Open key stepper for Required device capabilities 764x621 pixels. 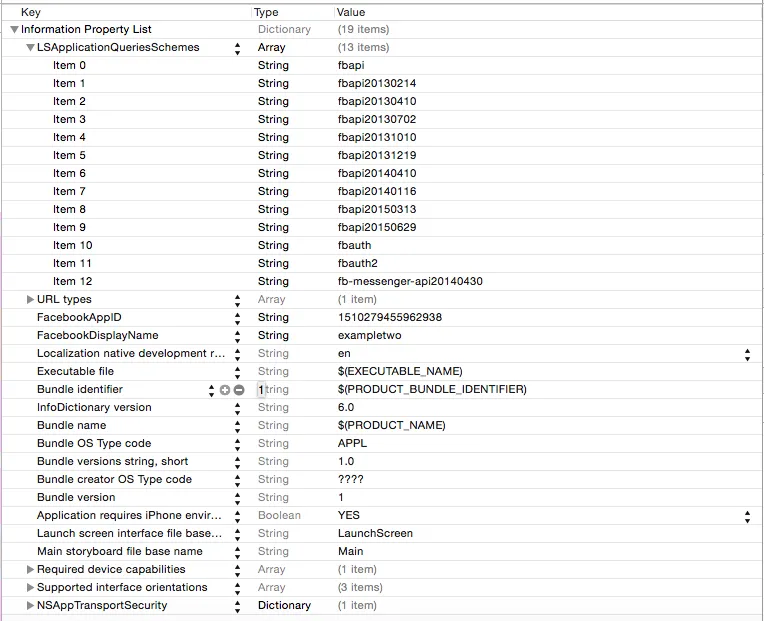[237, 570]
